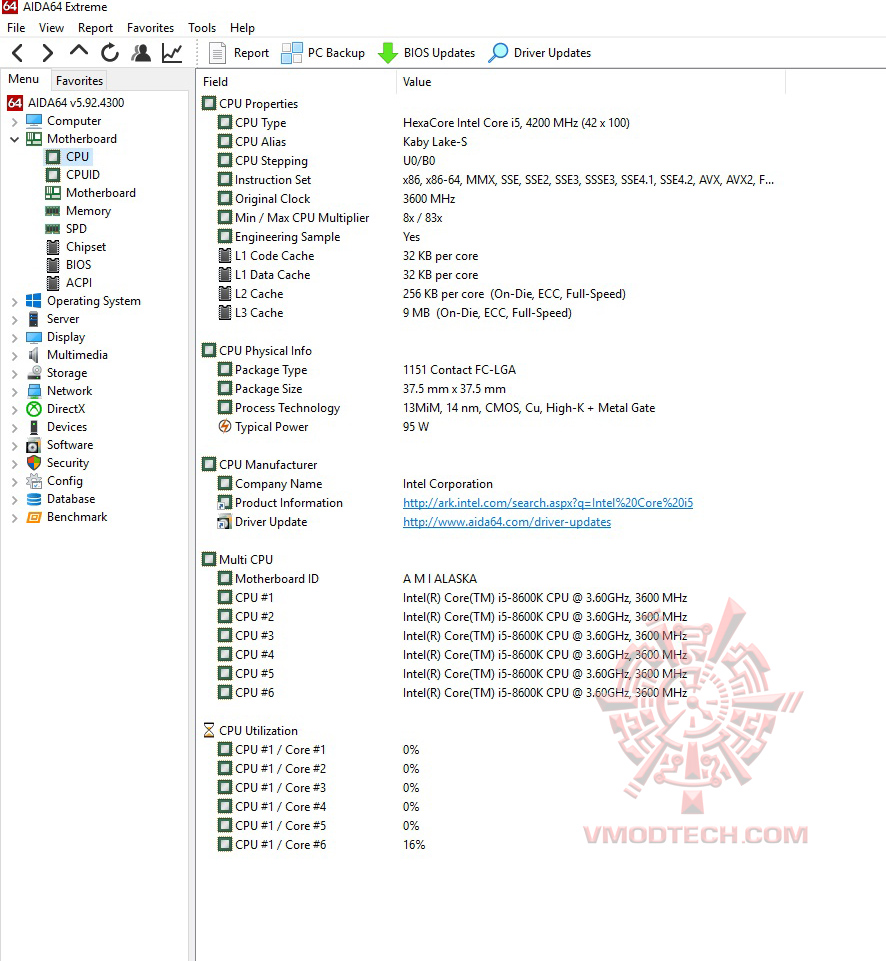This screenshot has width=886, height=961.
Task: Select Motherboard sub-item under Motherboard
Action: [91, 192]
